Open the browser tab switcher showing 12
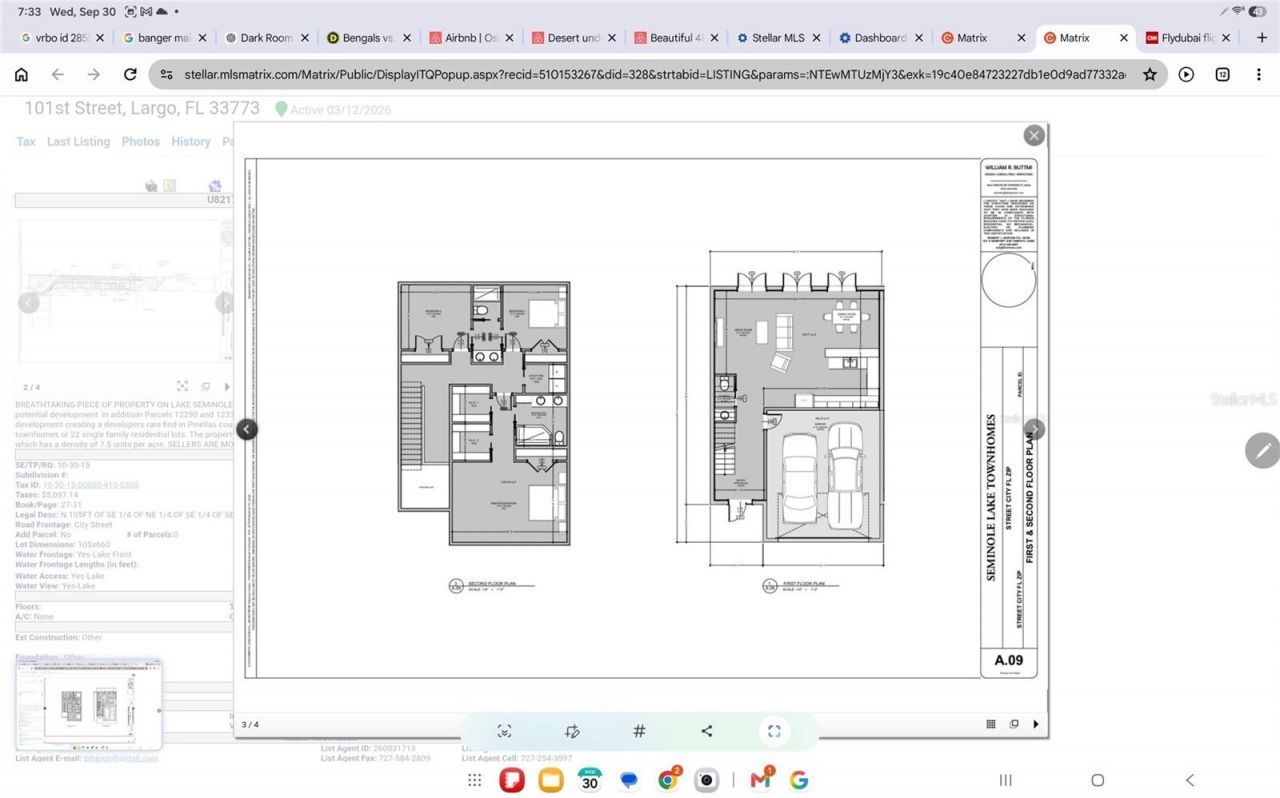 coord(1222,74)
